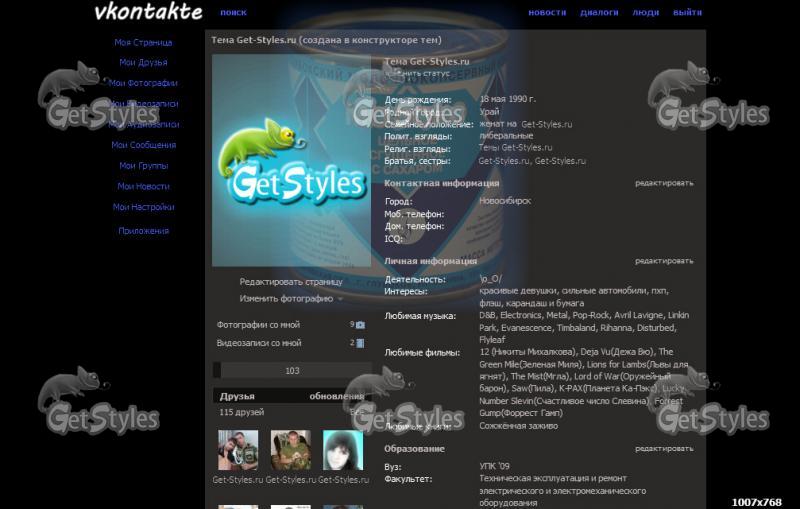Go to новости in the top navigation
The height and width of the screenshot is (509, 800).
click(x=547, y=13)
